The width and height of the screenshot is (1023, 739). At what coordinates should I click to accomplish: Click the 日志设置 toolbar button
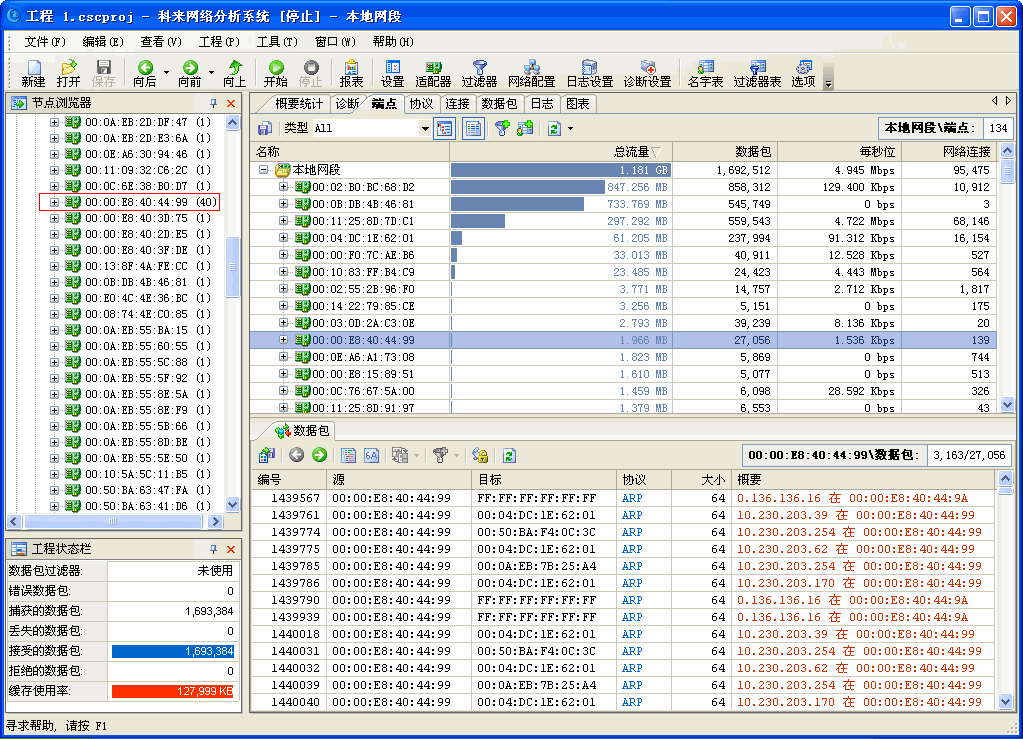pyautogui.click(x=589, y=73)
